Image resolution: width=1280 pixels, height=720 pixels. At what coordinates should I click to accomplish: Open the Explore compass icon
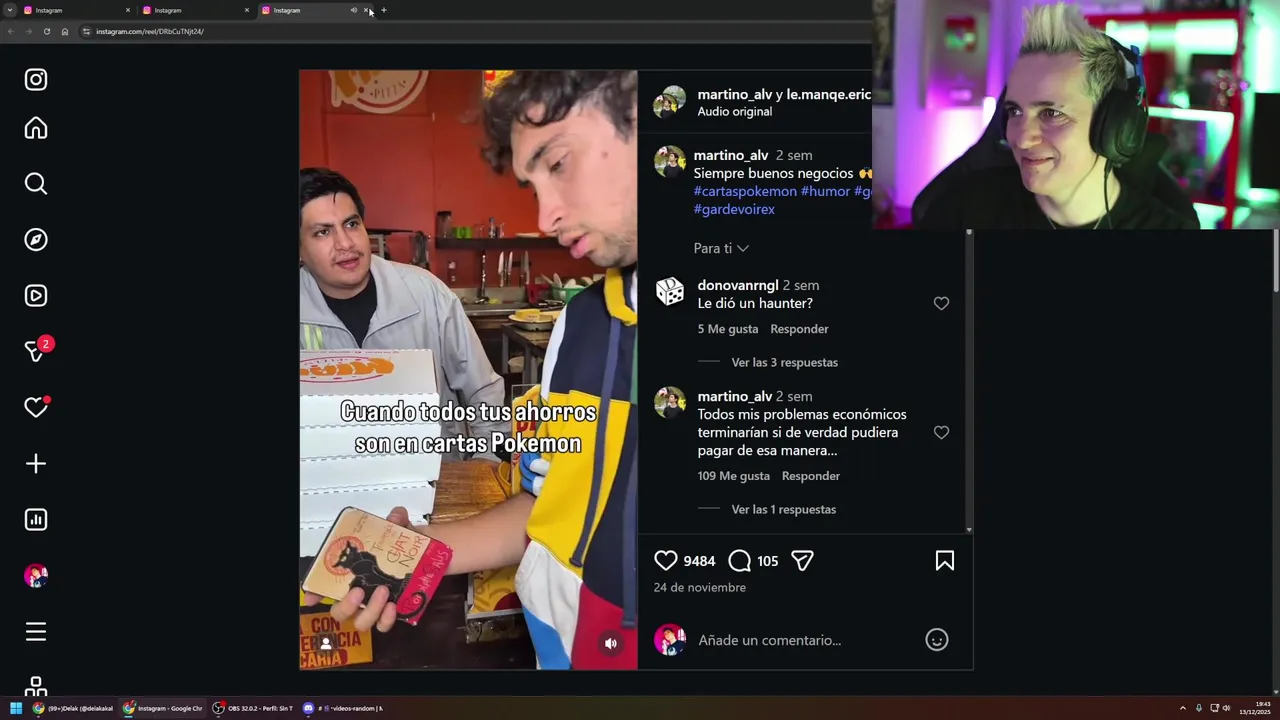coord(36,240)
